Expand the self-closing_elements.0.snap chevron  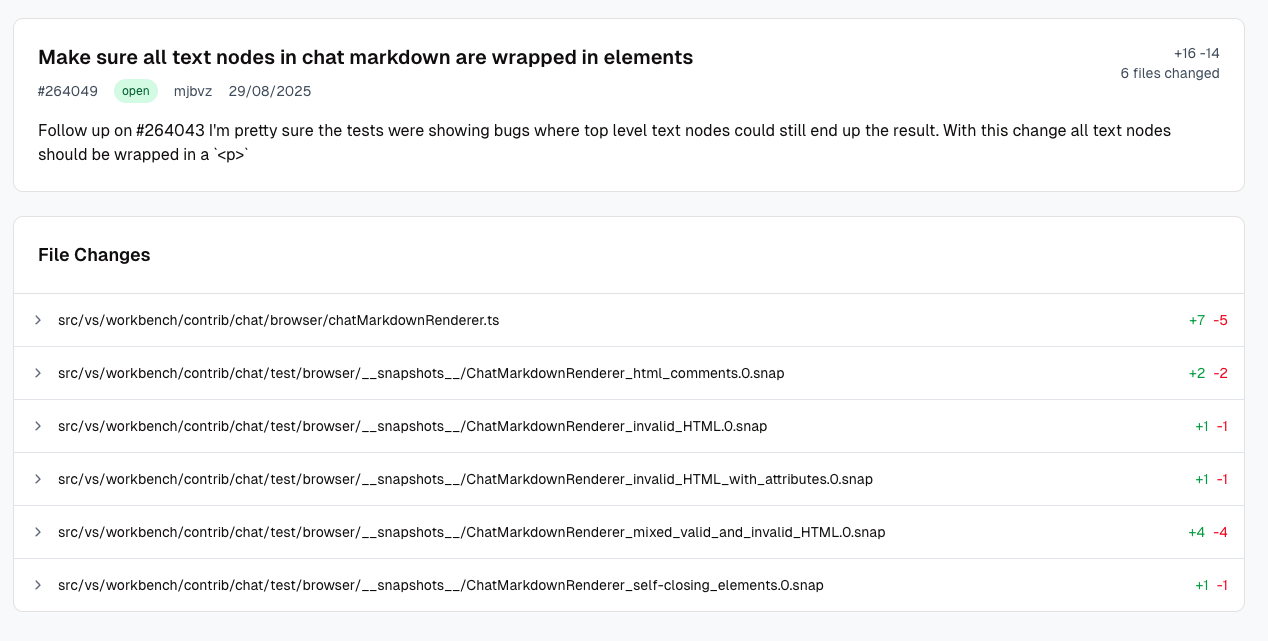[x=38, y=585]
